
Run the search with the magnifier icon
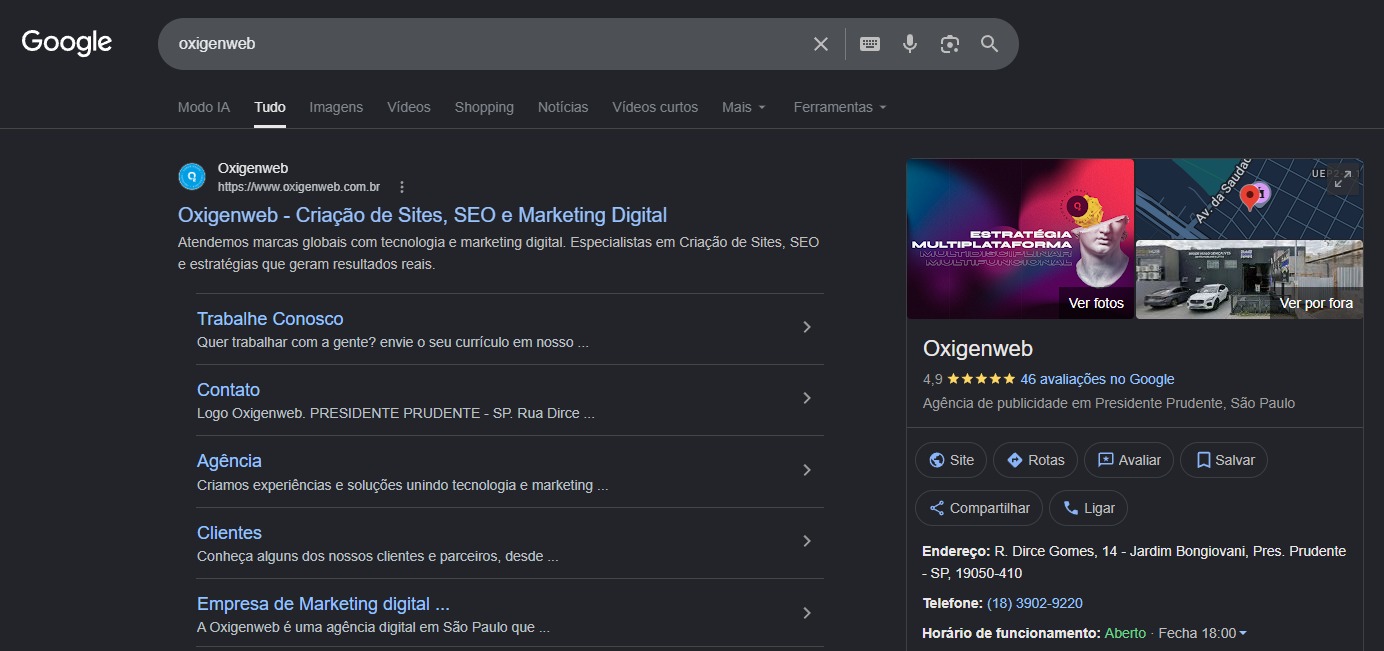tap(990, 44)
